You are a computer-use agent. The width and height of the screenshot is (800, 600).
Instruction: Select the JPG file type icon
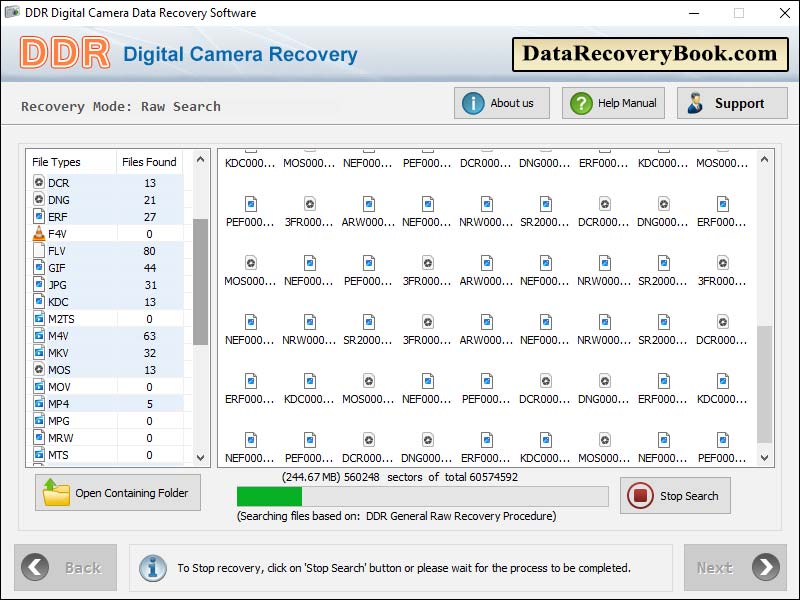click(x=39, y=284)
